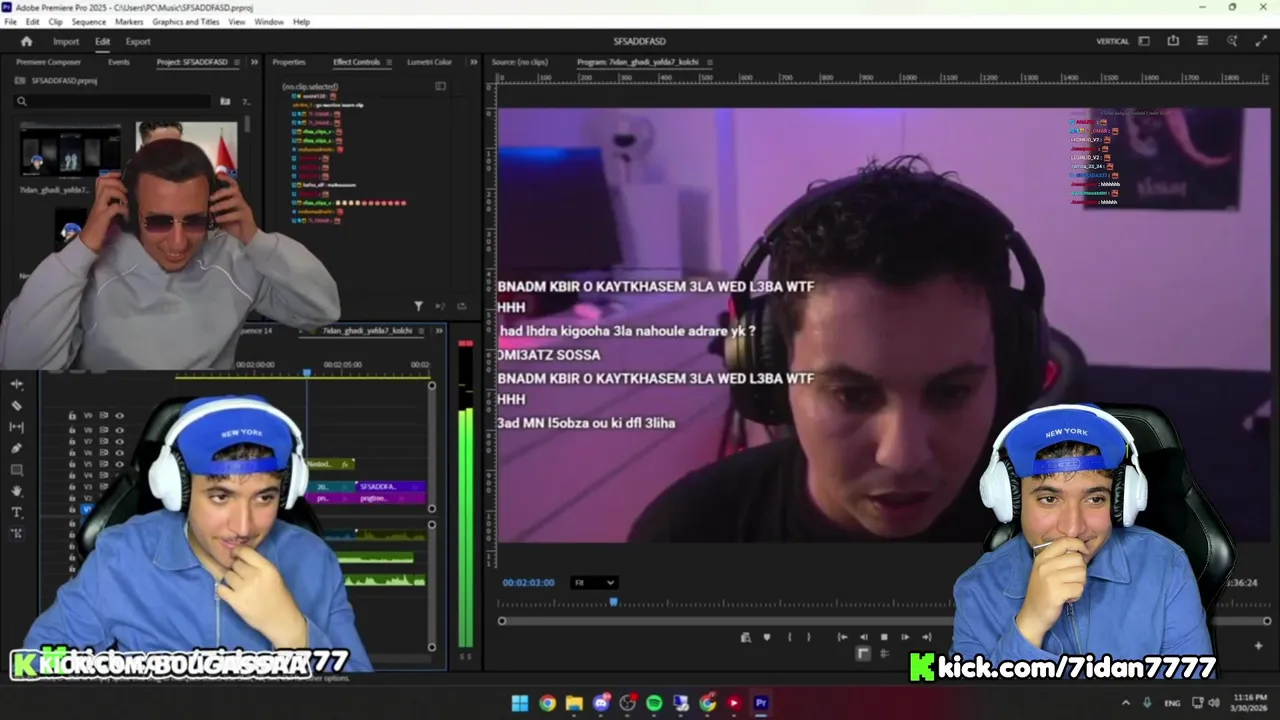Click the new search bin folder icon
Screen dimensions: 1280x720
[x=225, y=101]
